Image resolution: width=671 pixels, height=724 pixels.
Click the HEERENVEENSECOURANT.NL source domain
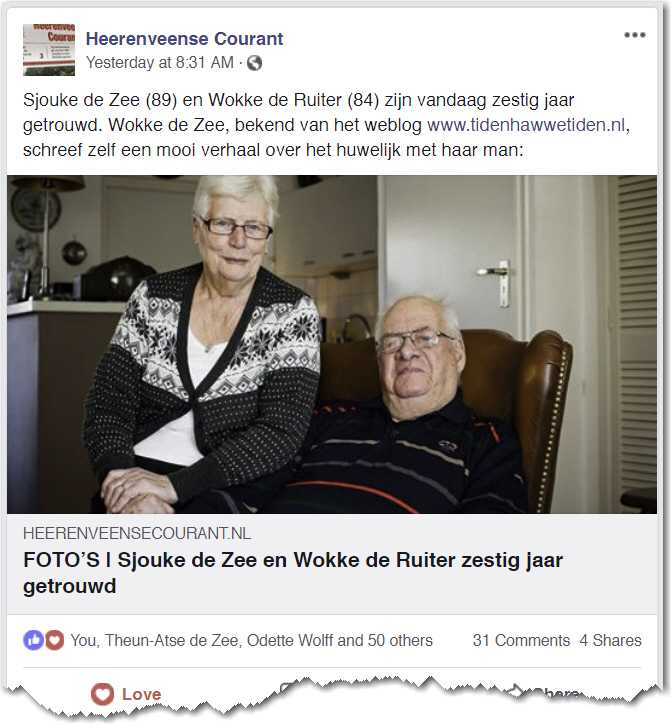pyautogui.click(x=137, y=533)
